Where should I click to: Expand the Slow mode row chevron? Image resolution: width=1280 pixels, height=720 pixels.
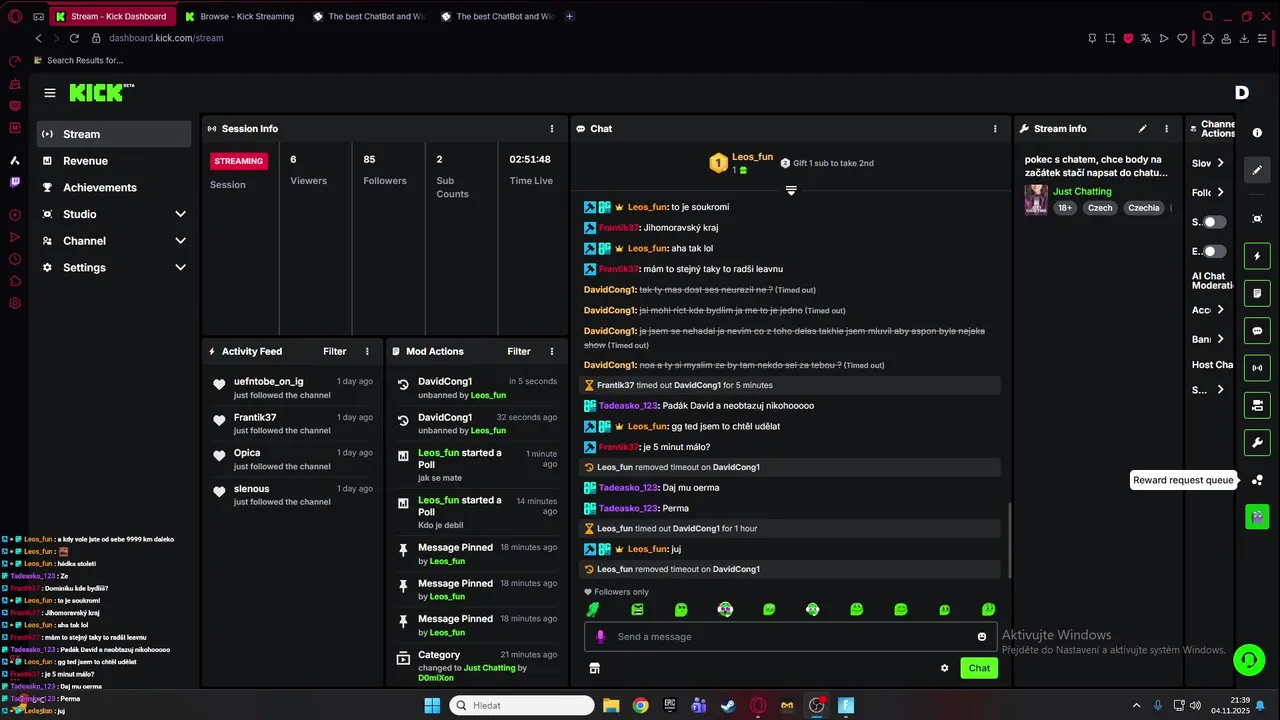(1220, 163)
